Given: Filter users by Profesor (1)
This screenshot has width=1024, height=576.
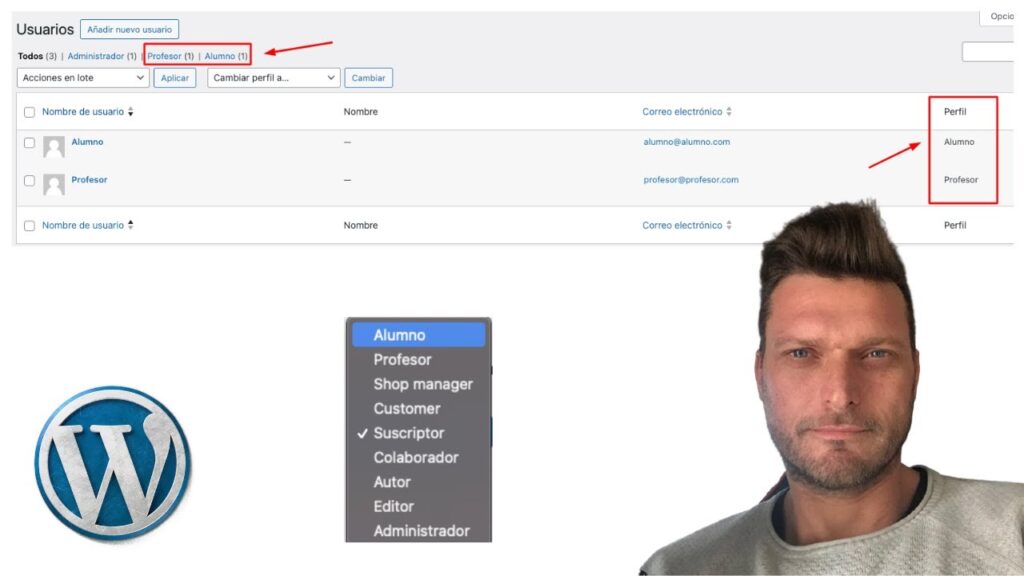Looking at the screenshot, I should [170, 56].
